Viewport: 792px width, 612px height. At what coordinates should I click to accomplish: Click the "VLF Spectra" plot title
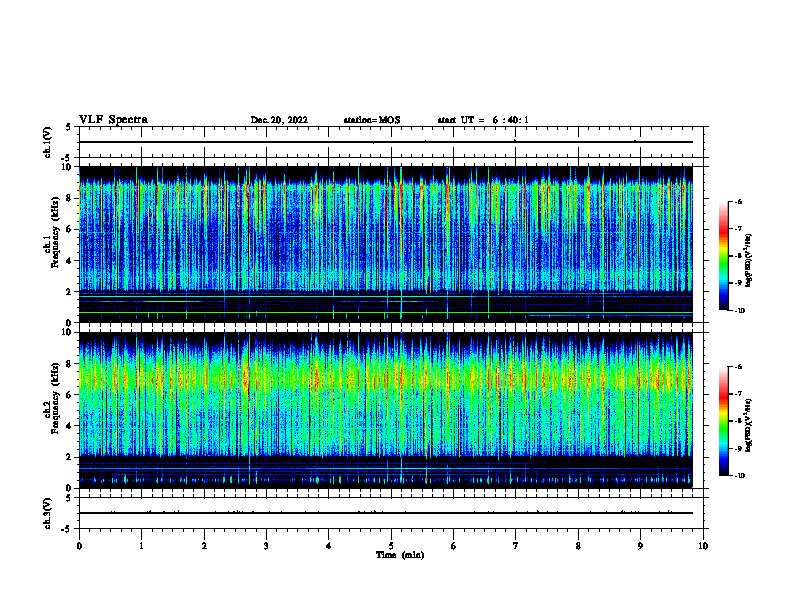[x=113, y=120]
